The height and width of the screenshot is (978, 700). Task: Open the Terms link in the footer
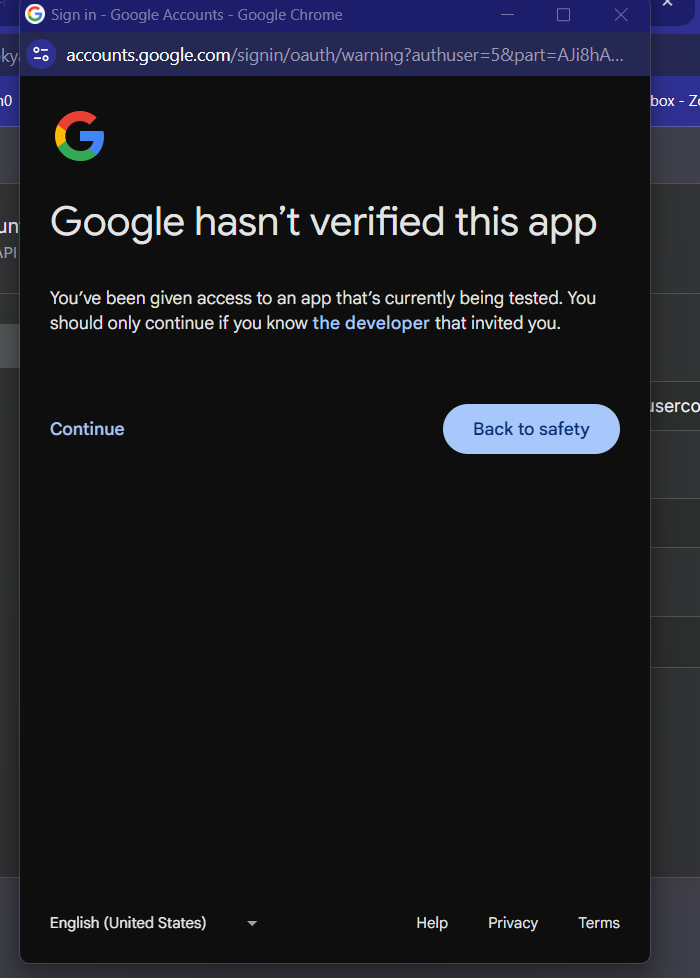click(599, 923)
